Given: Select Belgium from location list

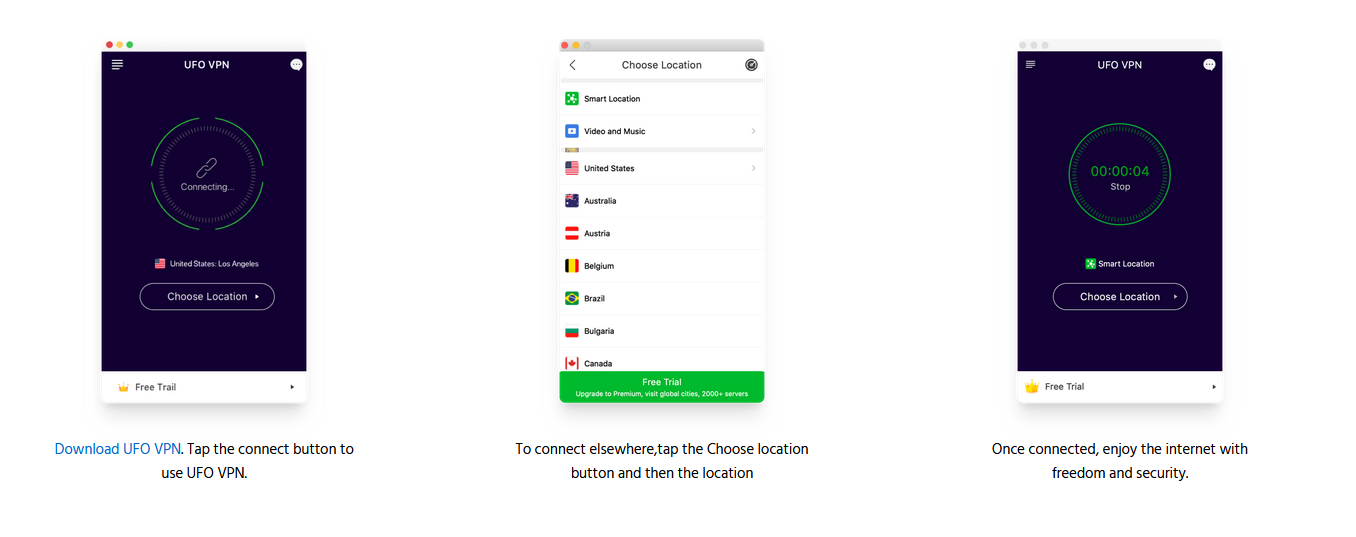Looking at the screenshot, I should click(x=662, y=266).
